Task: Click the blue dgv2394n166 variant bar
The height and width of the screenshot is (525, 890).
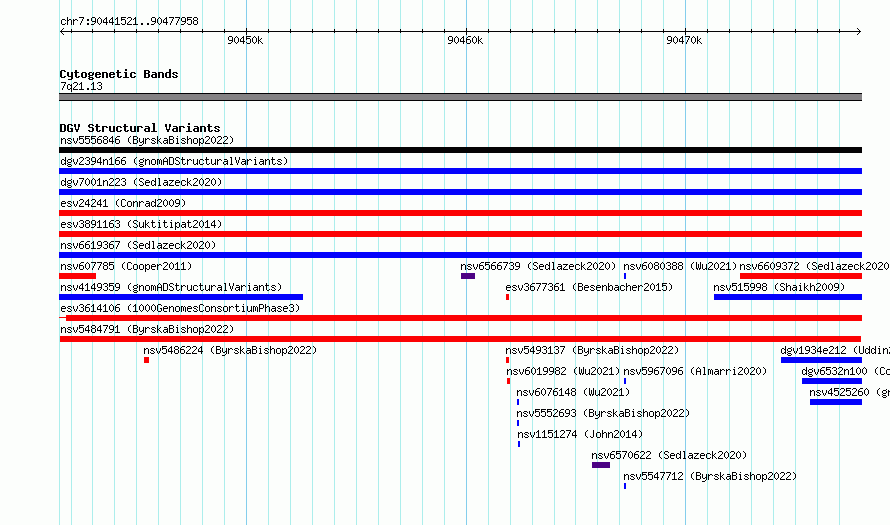Action: [460, 171]
